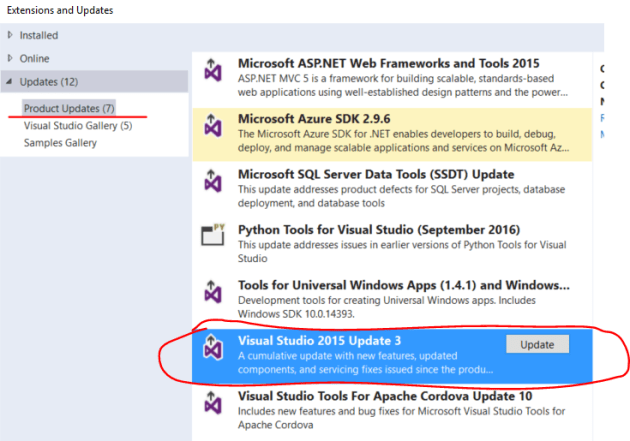The height and width of the screenshot is (441, 630).
Task: Click description about earlier versions of Python Tools
Action: (x=402, y=251)
